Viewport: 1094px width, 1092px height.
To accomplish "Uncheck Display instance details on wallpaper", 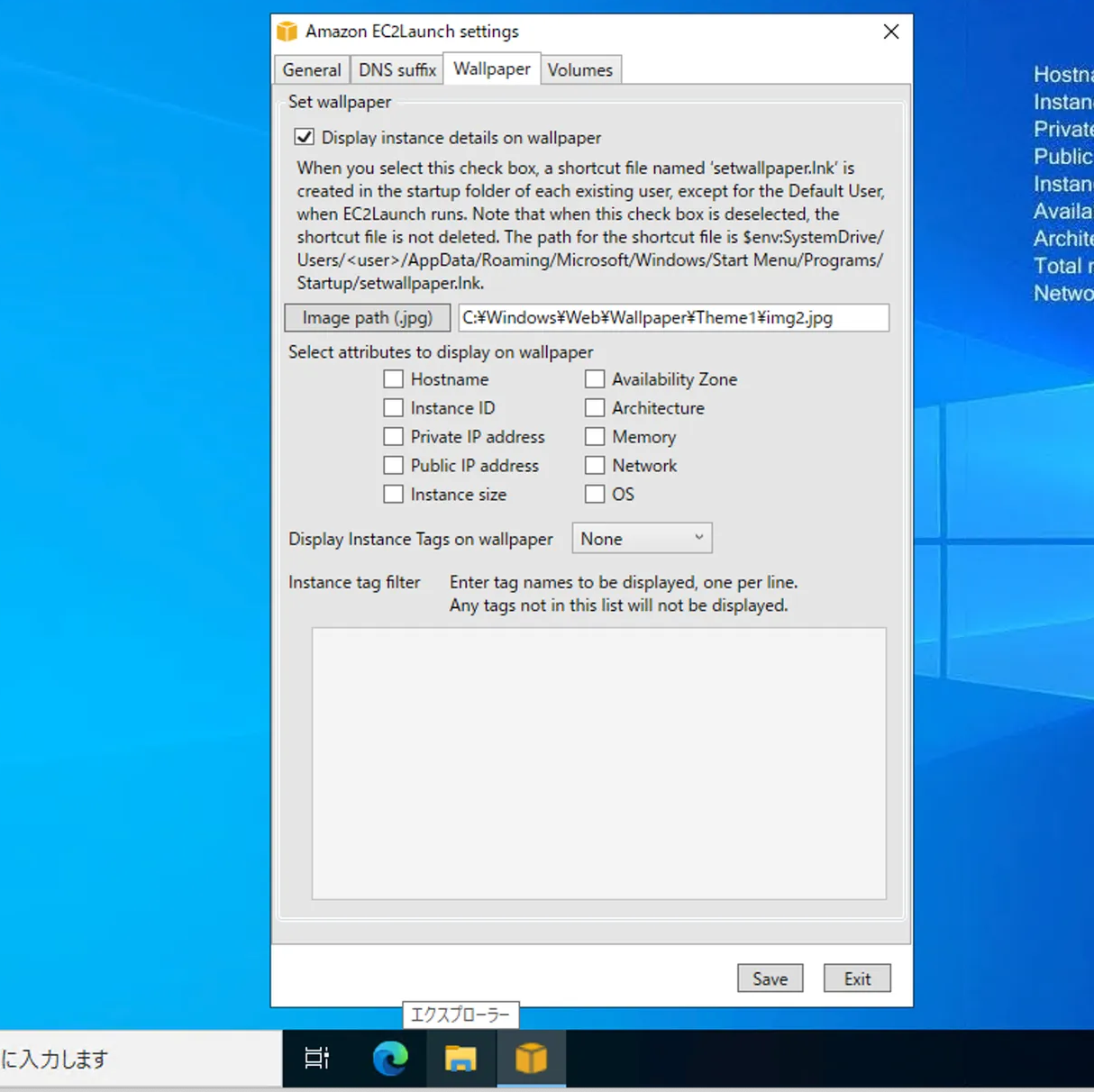I will (x=305, y=138).
